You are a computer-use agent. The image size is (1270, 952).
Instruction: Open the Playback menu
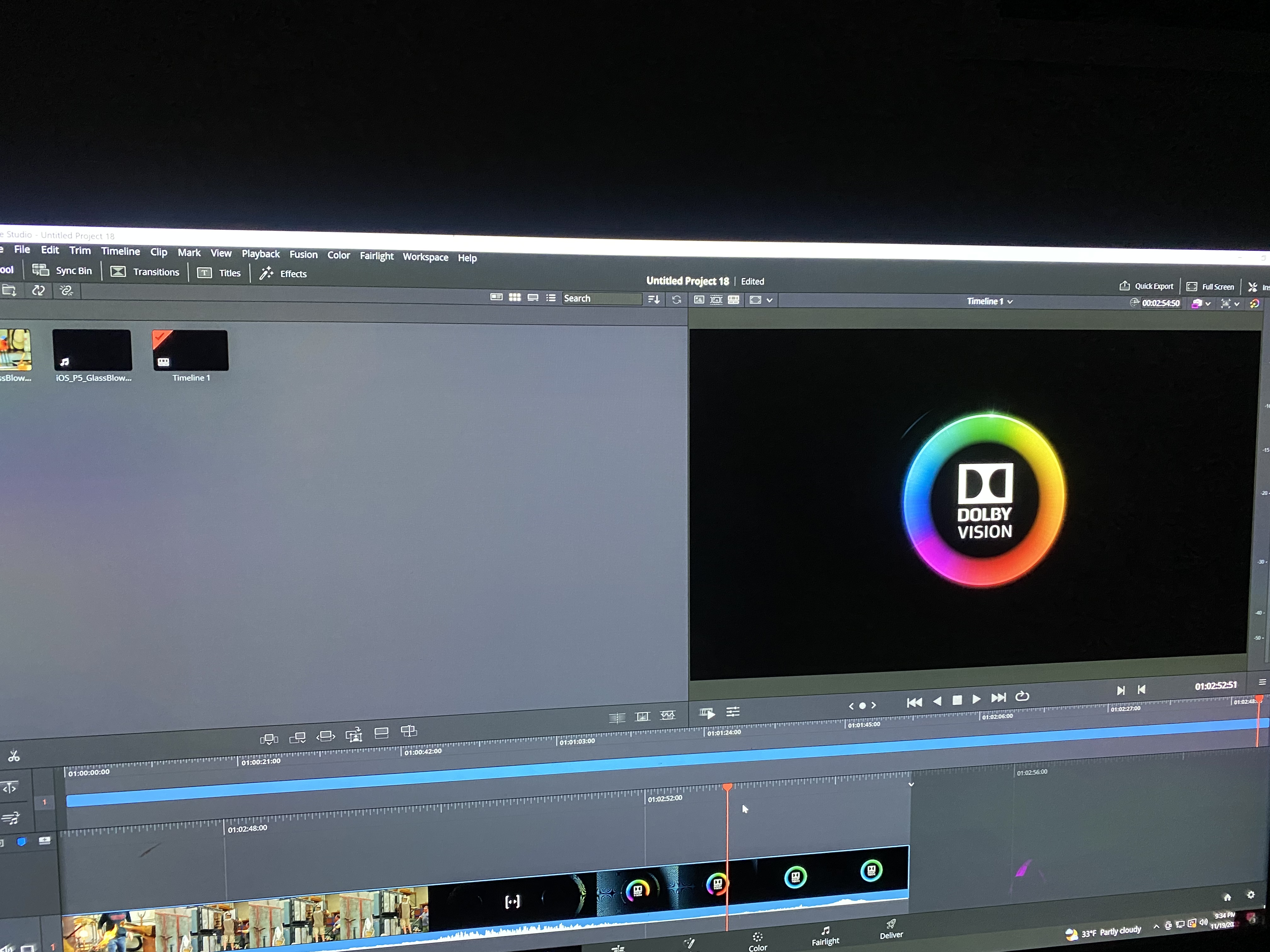coord(261,254)
